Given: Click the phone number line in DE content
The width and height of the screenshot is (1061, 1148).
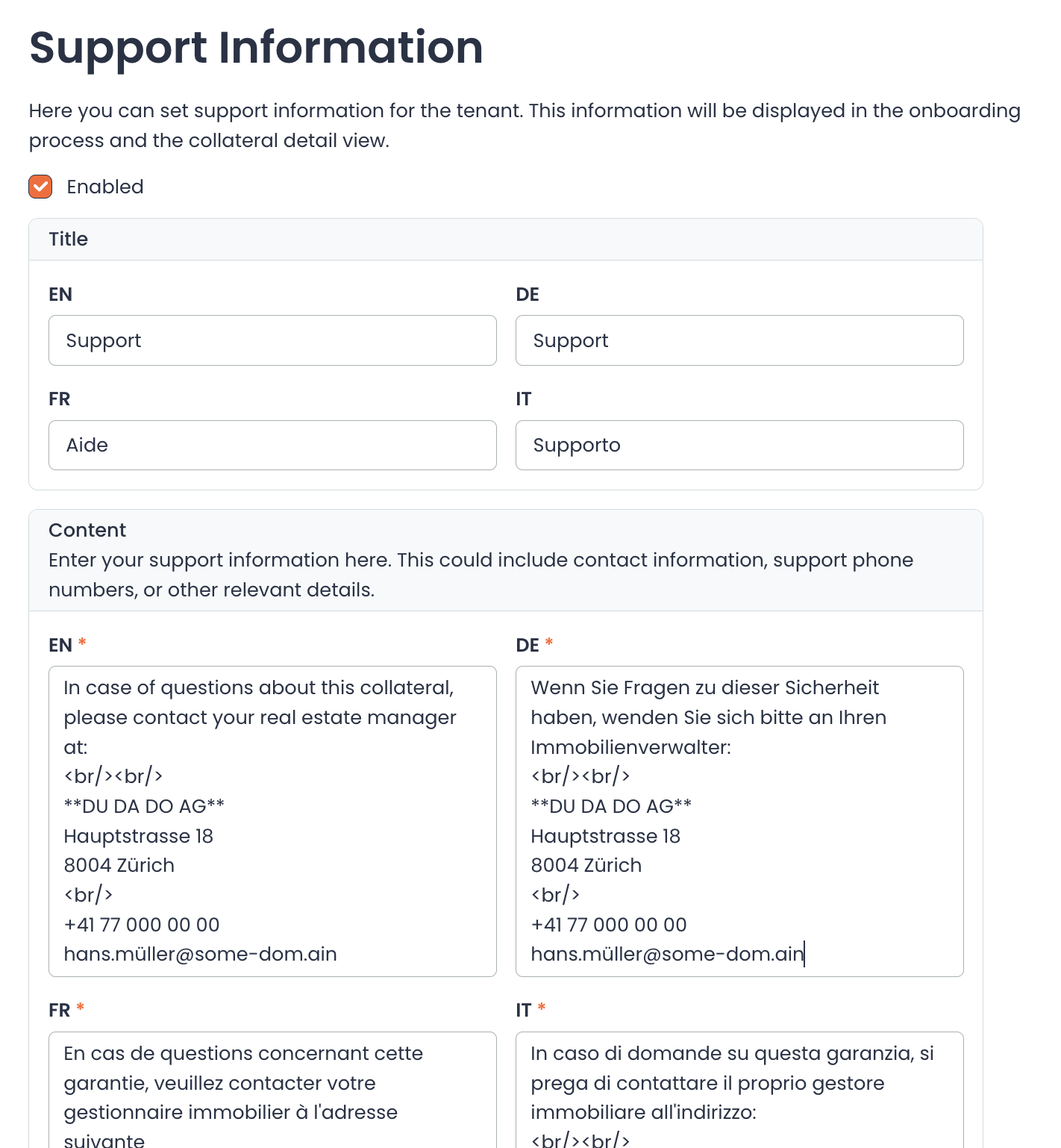Looking at the screenshot, I should click(608, 924).
